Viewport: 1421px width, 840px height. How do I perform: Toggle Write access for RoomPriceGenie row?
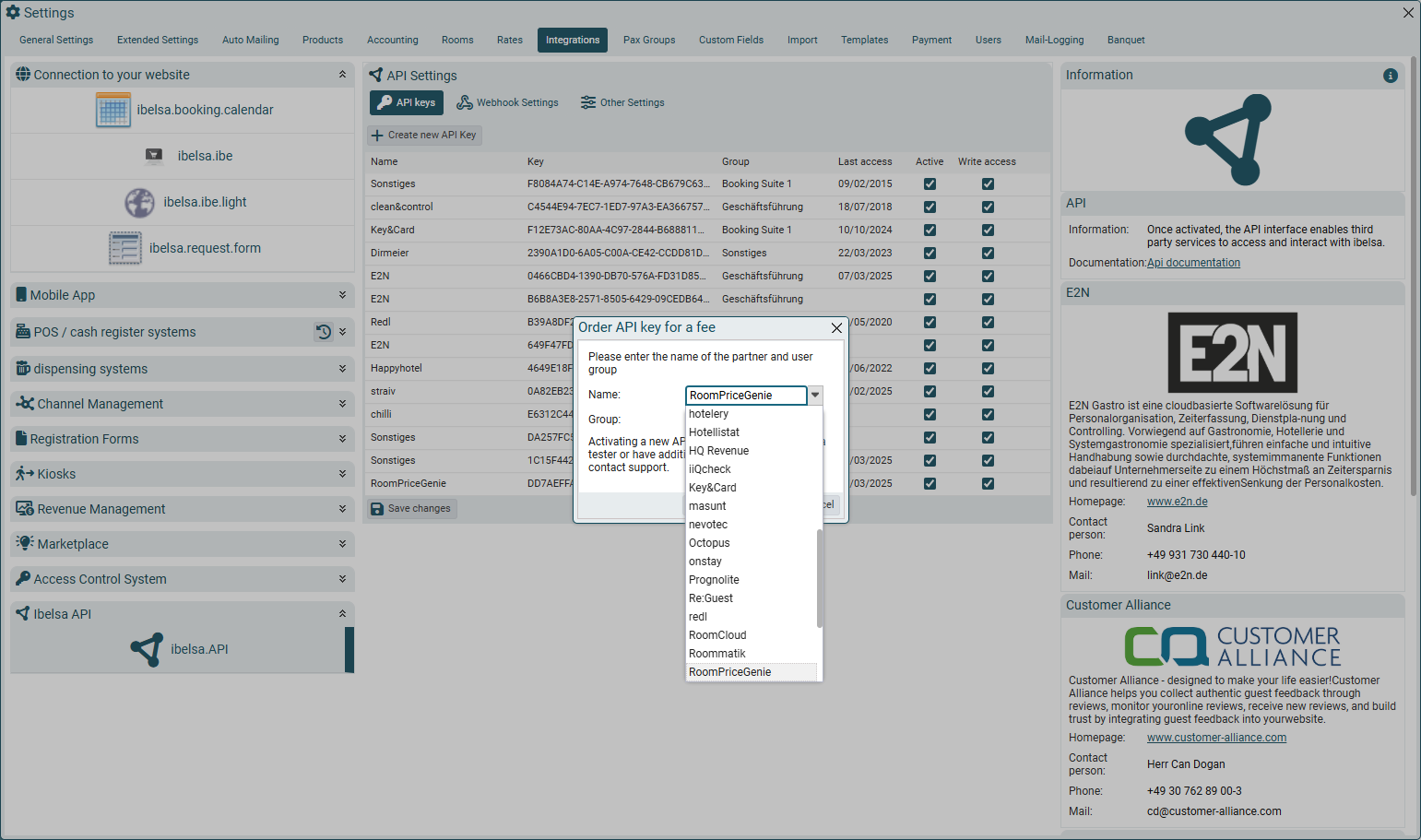pos(988,483)
